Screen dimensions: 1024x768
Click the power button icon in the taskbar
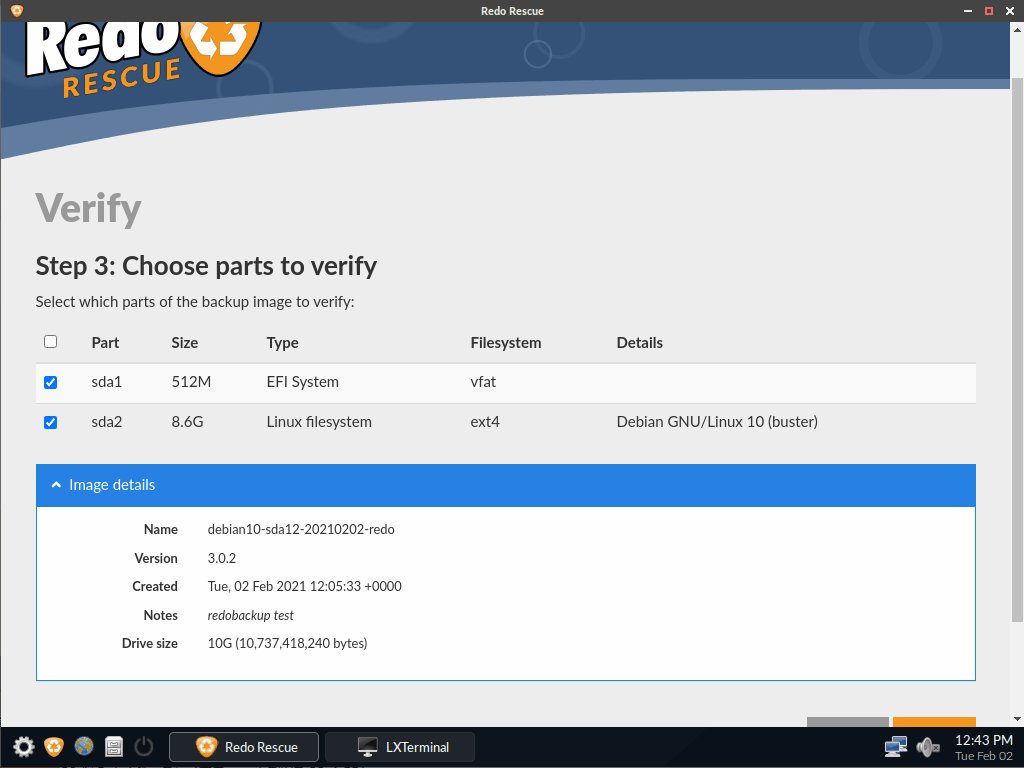[144, 746]
